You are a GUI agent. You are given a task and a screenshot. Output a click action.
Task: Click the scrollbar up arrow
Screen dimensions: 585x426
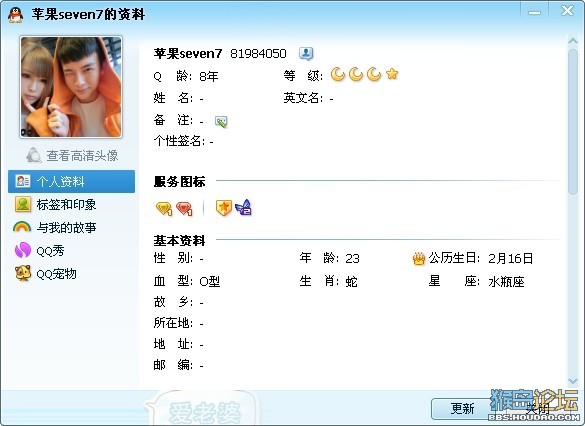(x=573, y=41)
